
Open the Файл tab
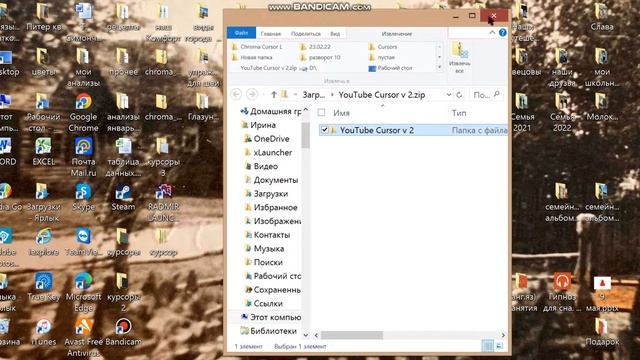(x=241, y=33)
